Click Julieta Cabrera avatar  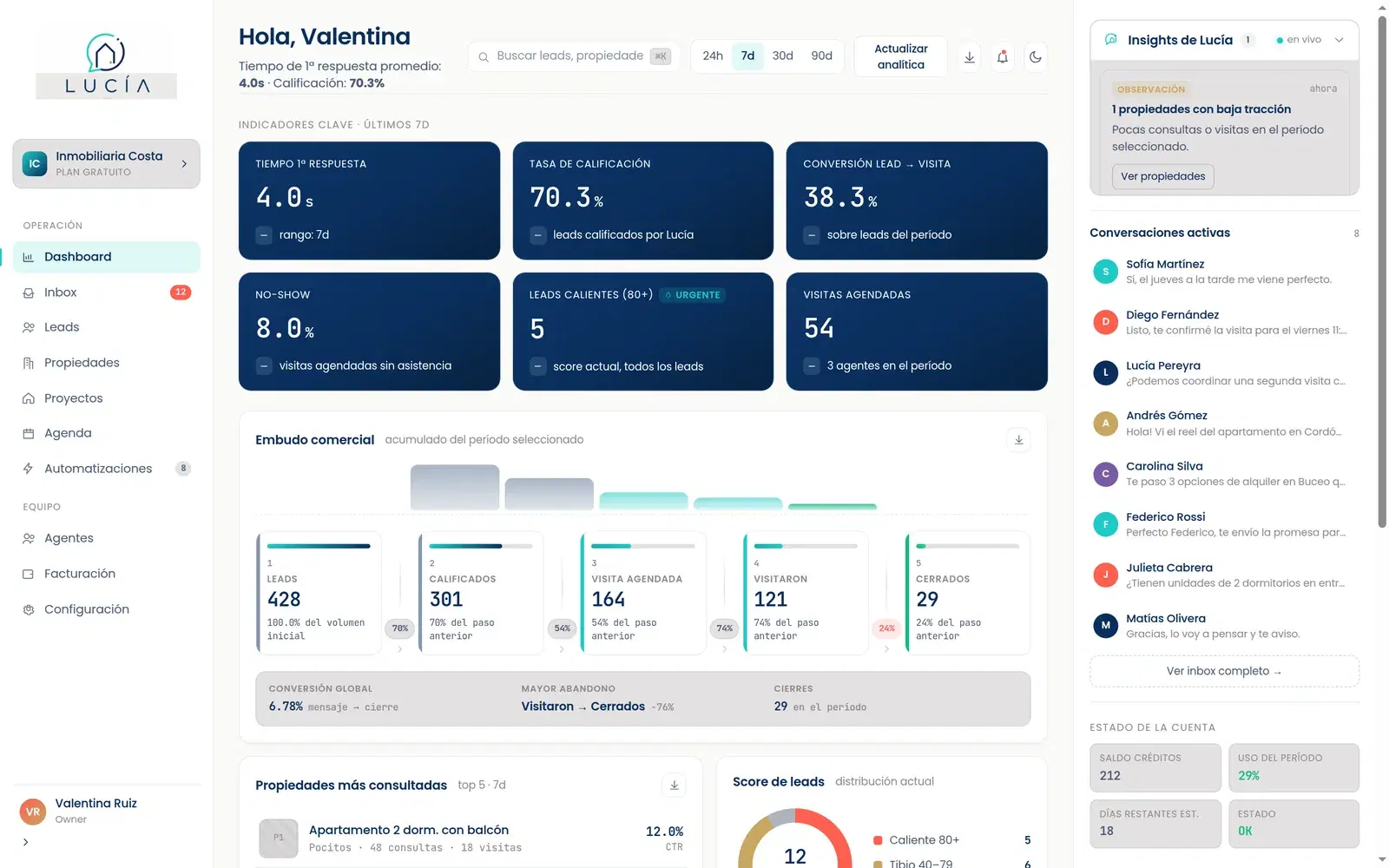pyautogui.click(x=1105, y=575)
